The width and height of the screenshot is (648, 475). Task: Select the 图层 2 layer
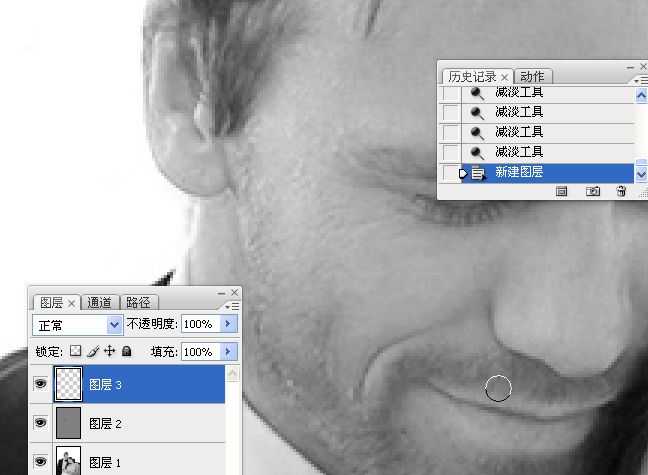coord(140,424)
